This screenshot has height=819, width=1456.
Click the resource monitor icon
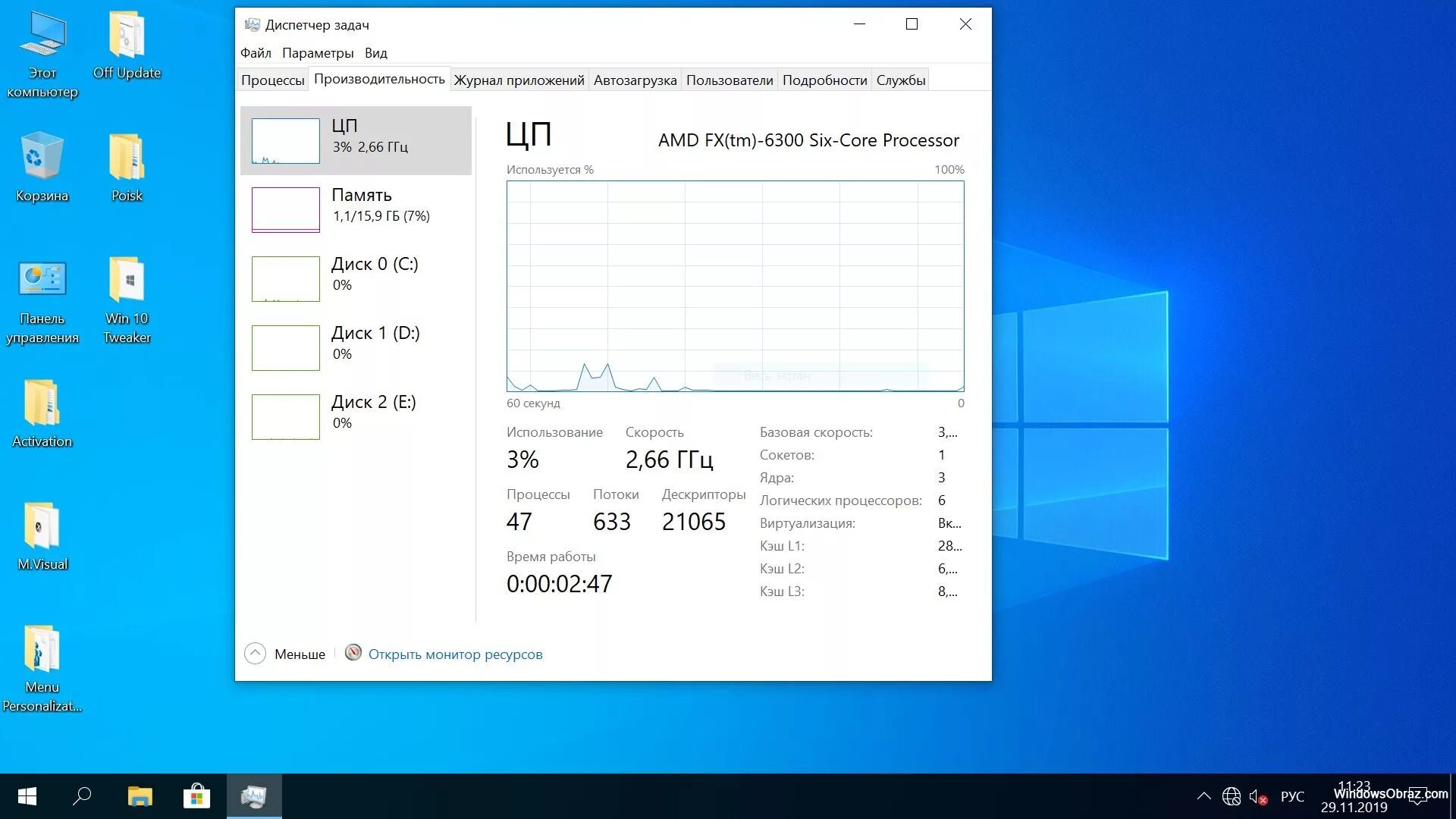[x=353, y=653]
